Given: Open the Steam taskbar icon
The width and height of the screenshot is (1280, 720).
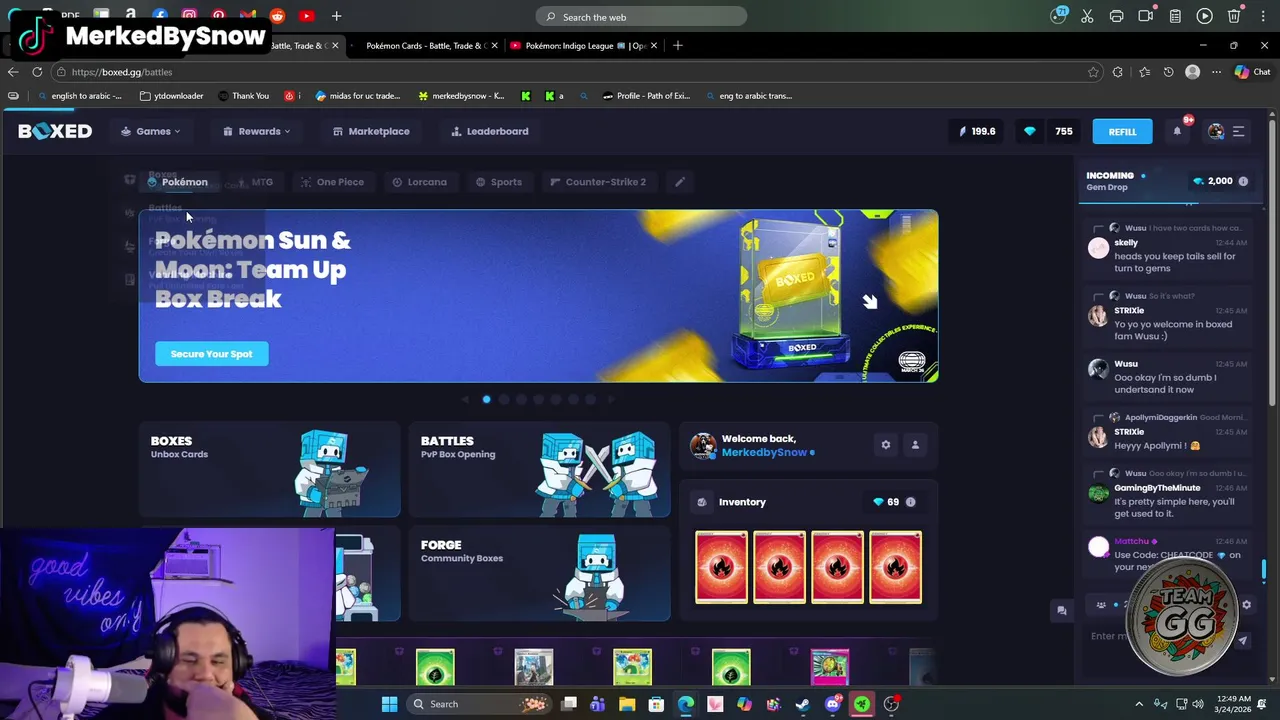Looking at the screenshot, I should click(802, 704).
